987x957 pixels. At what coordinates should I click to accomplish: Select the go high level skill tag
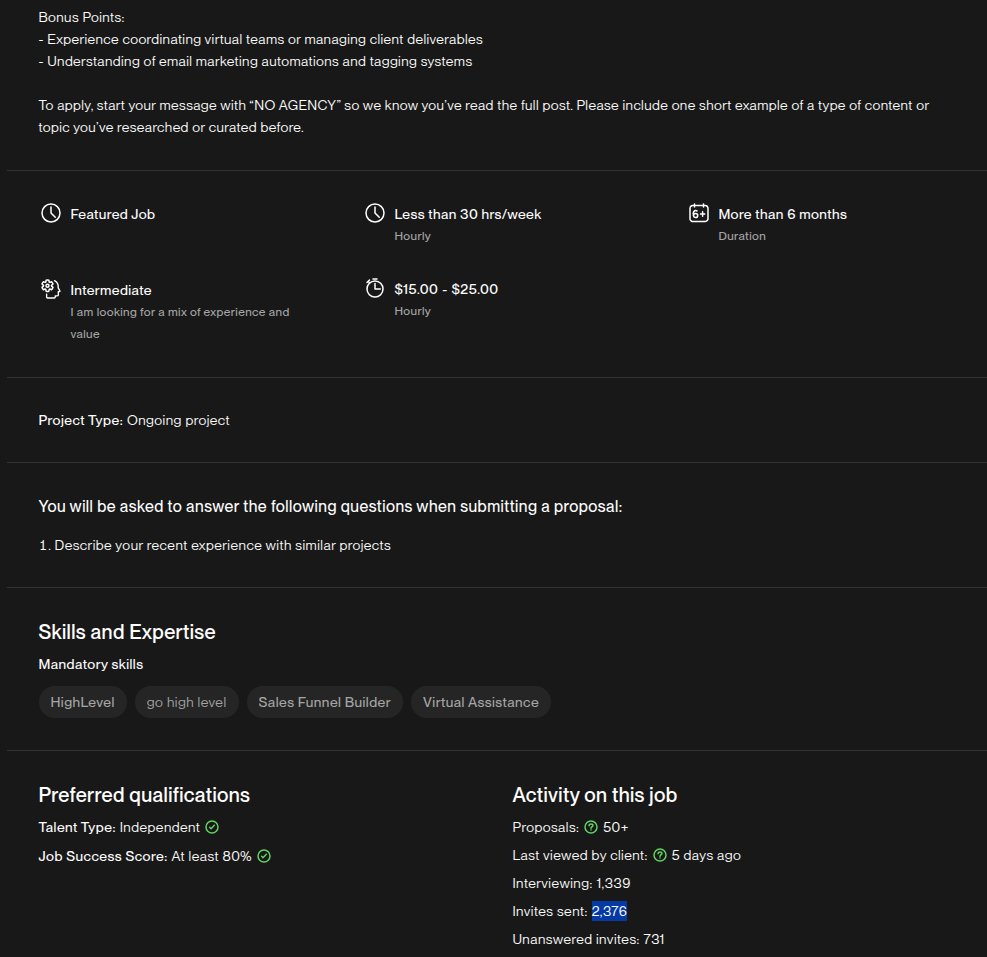[x=186, y=702]
